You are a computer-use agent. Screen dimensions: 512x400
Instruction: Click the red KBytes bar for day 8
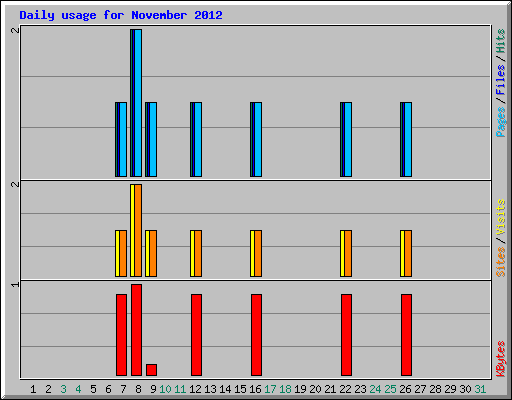tap(136, 330)
